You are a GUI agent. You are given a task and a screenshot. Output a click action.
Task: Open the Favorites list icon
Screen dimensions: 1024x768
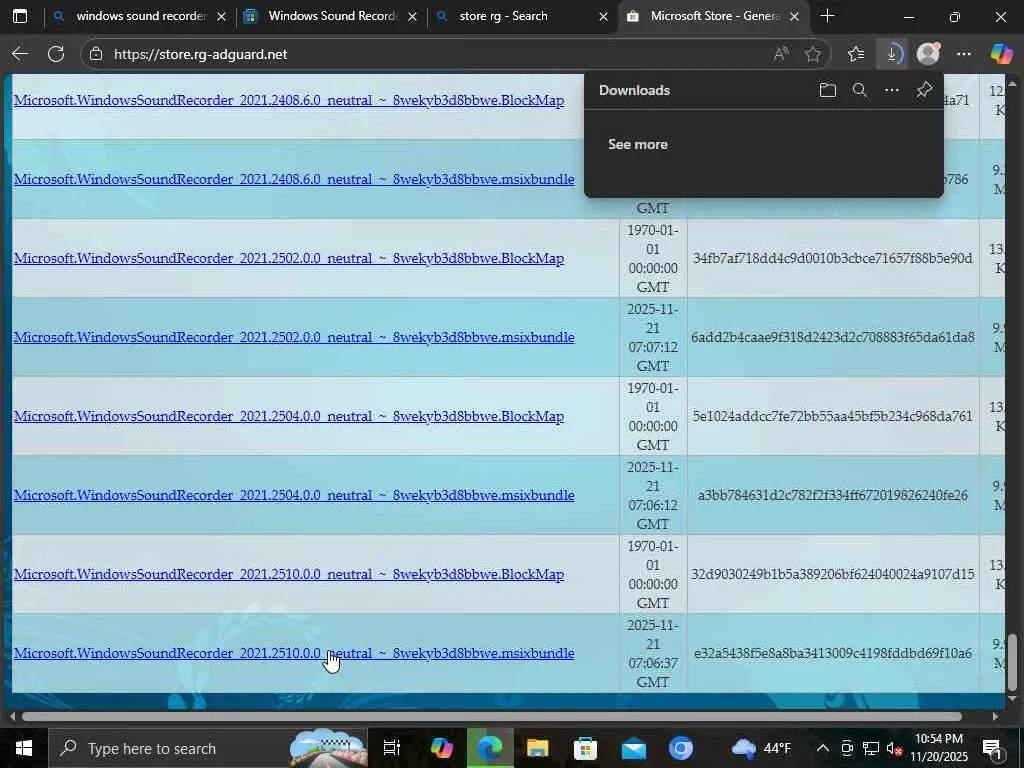(x=856, y=54)
